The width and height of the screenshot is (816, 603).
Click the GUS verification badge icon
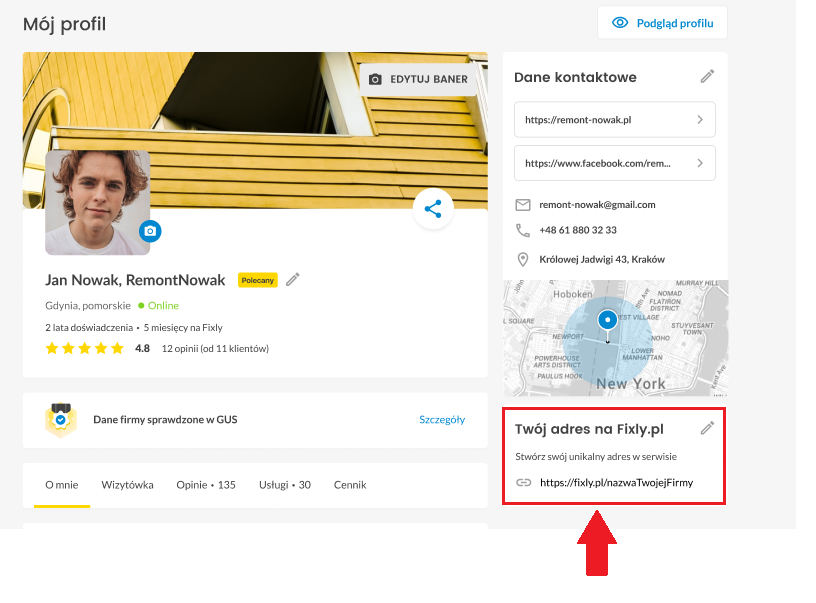pyautogui.click(x=61, y=420)
